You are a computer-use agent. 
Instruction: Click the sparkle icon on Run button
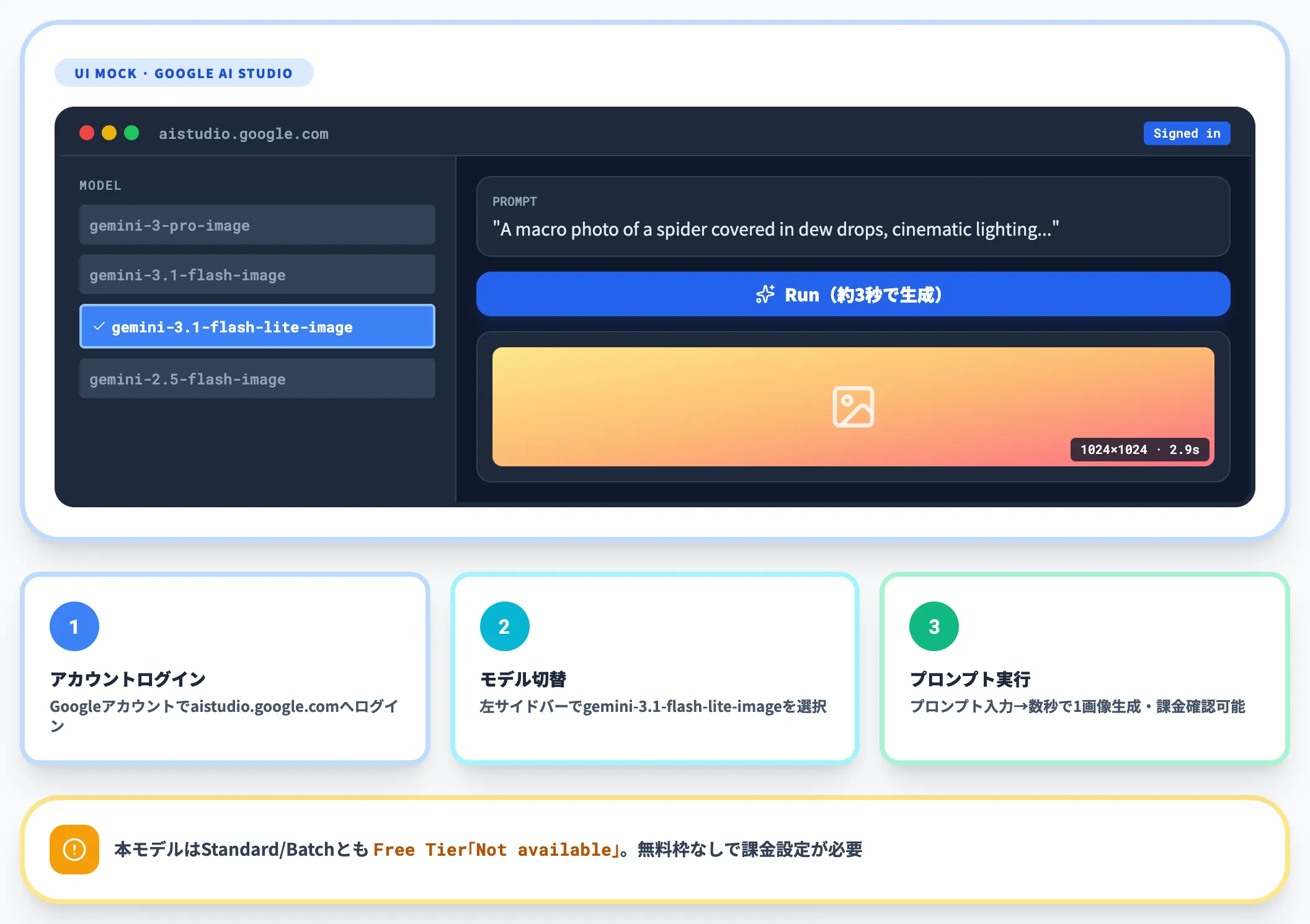765,294
